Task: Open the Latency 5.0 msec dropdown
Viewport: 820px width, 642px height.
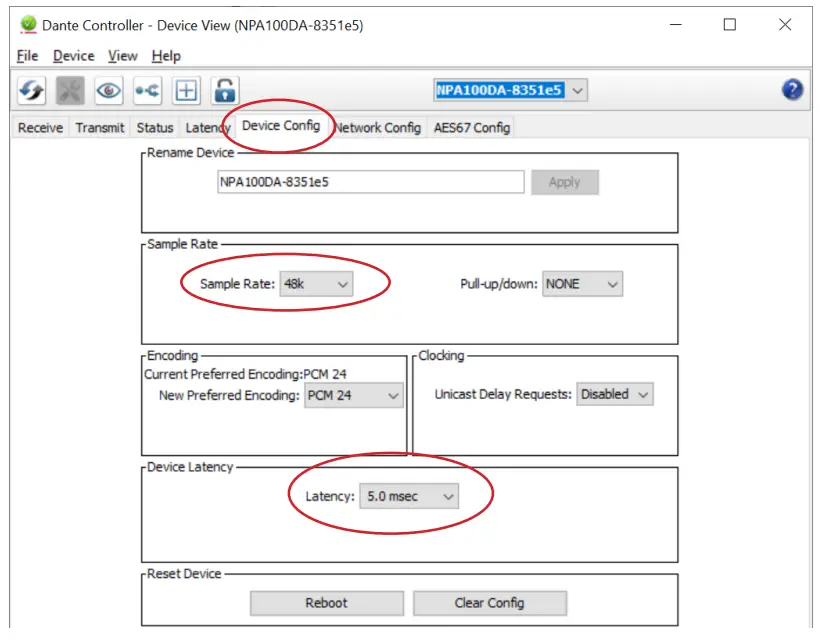Action: click(x=409, y=496)
